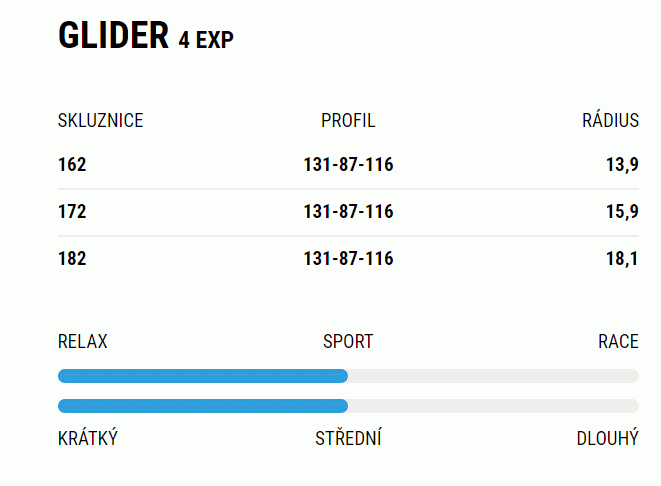Click the RELAX label above the bar
661x486 pixels.
tap(83, 341)
